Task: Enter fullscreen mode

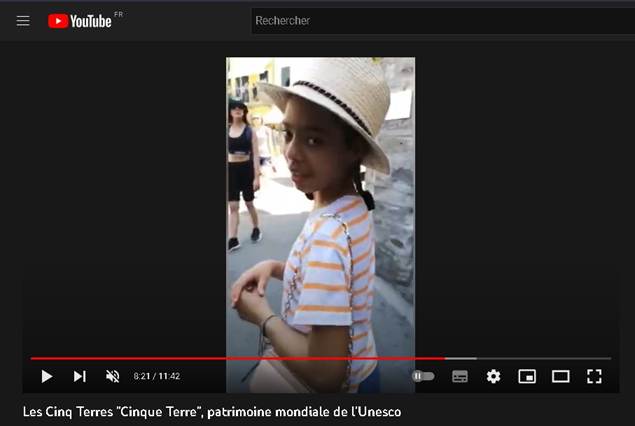Action: point(594,376)
